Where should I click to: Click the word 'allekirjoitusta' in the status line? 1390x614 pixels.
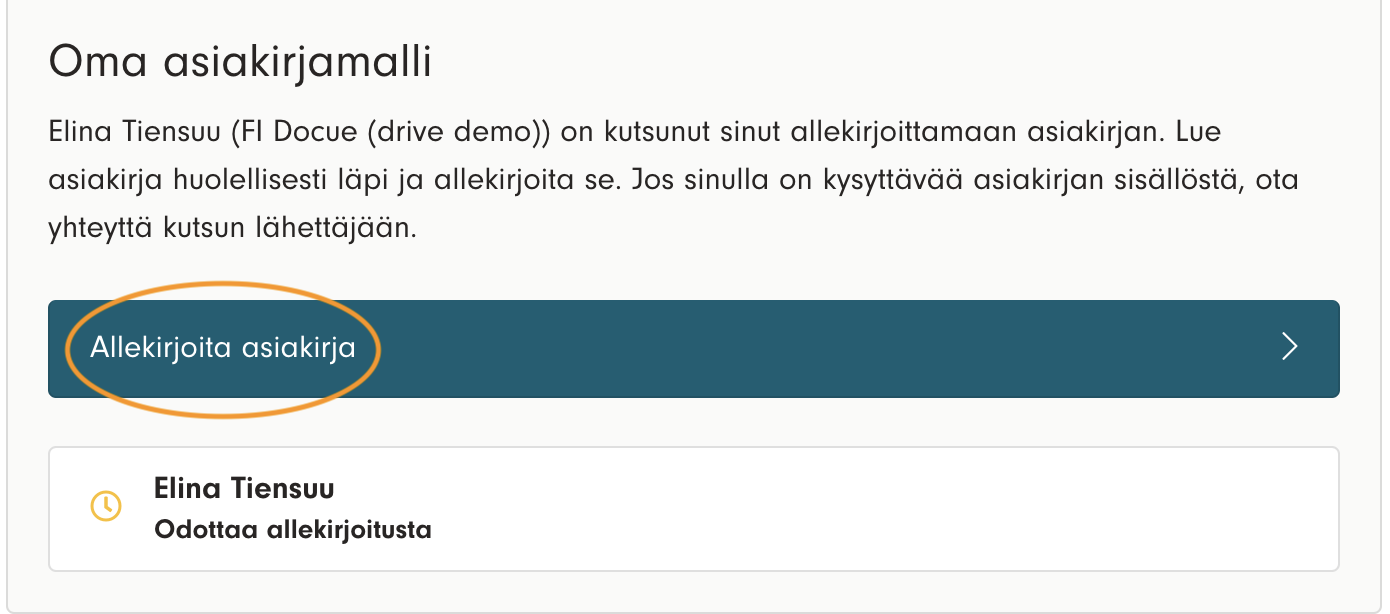[x=349, y=529]
